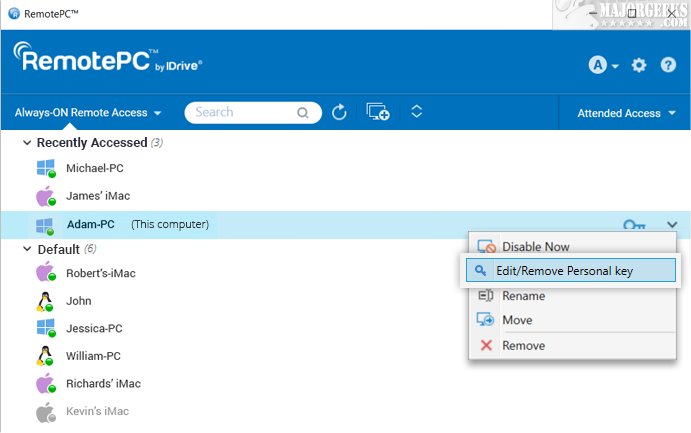691x433 pixels.
Task: Choose Disable Now from context menu
Action: tap(572, 245)
